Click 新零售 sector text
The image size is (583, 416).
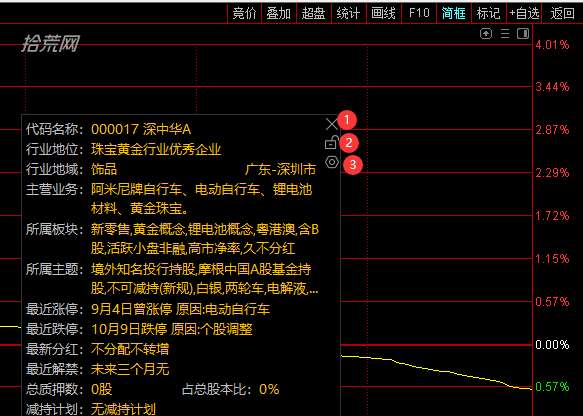[110, 229]
